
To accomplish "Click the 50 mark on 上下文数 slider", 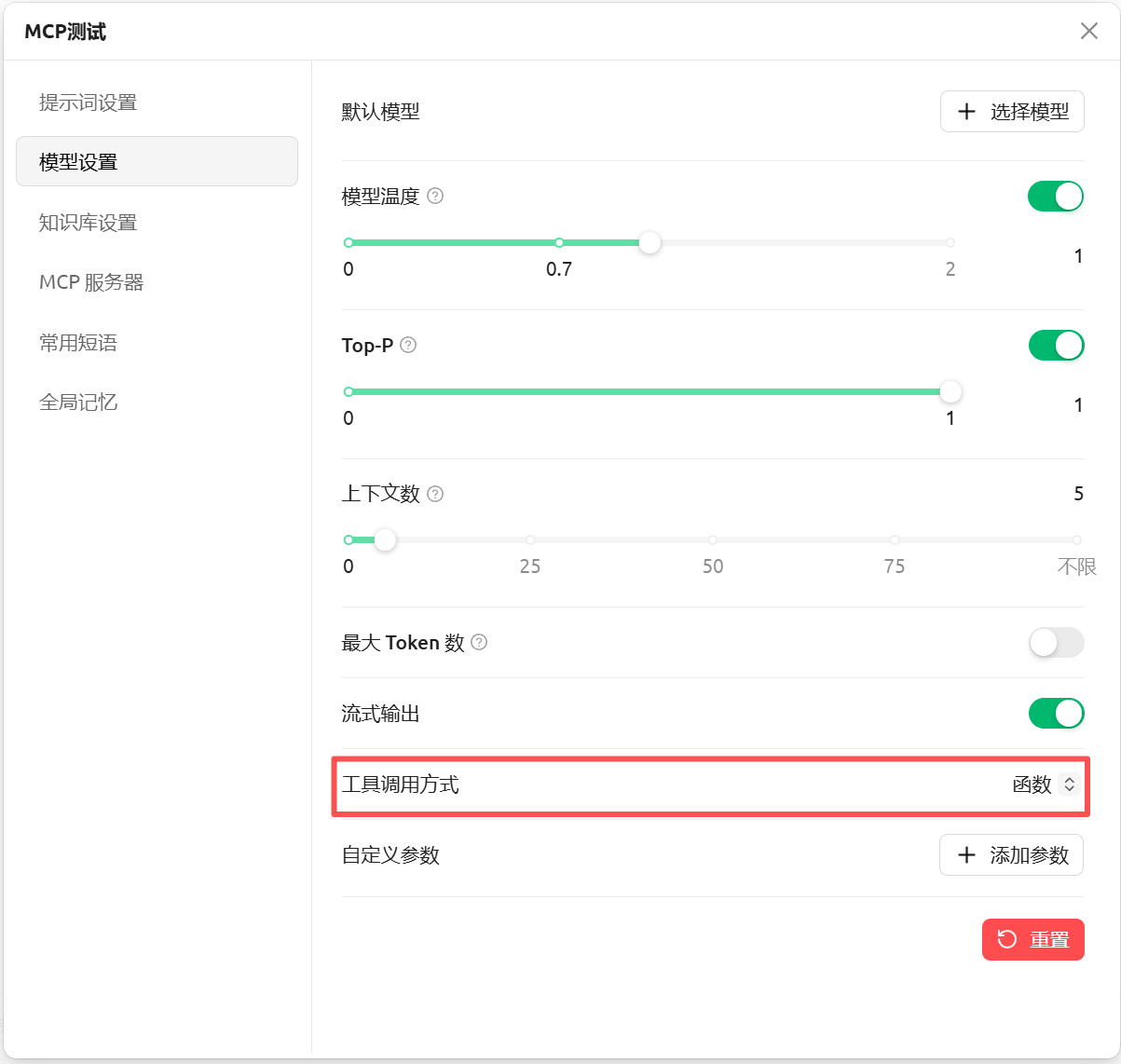I will click(x=712, y=540).
